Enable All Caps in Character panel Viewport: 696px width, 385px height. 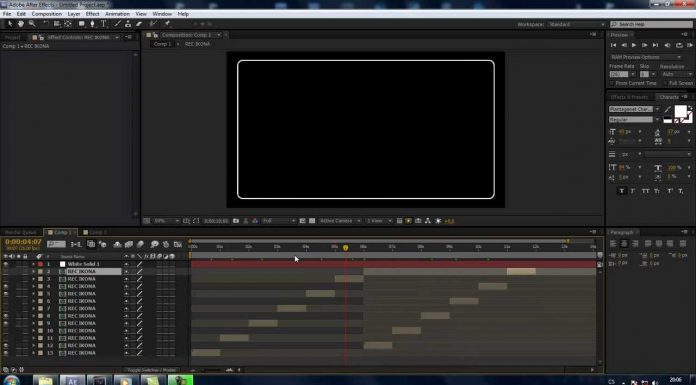[x=645, y=191]
